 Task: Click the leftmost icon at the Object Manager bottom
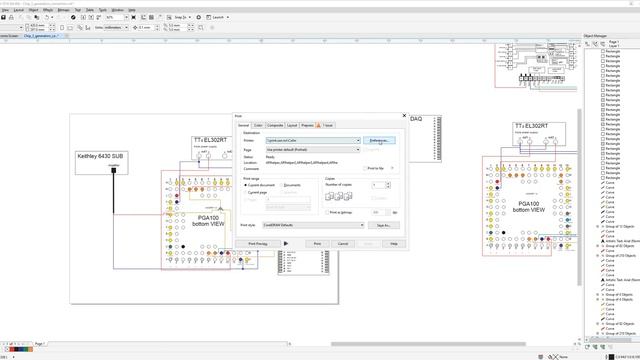[587, 347]
